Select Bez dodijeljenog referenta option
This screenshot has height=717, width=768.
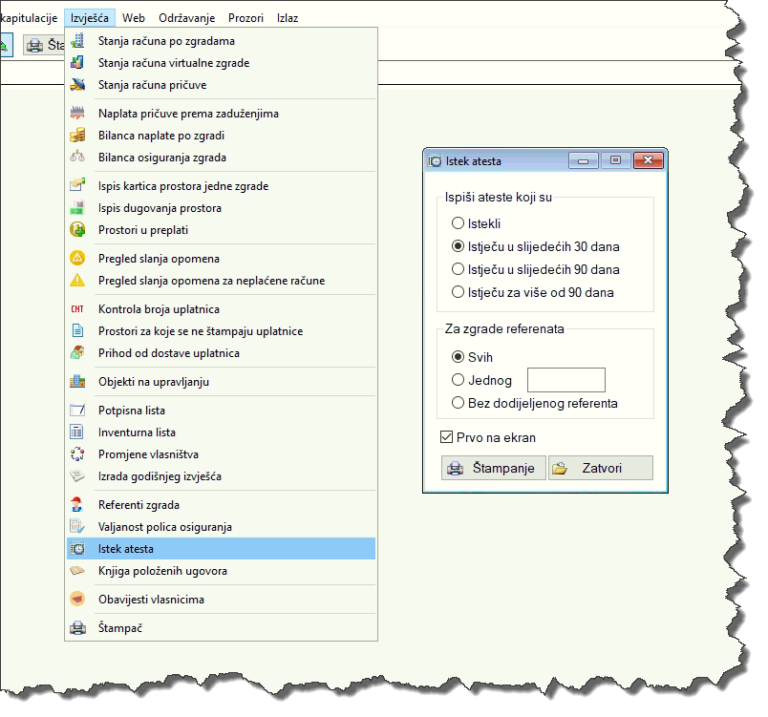pyautogui.click(x=457, y=403)
